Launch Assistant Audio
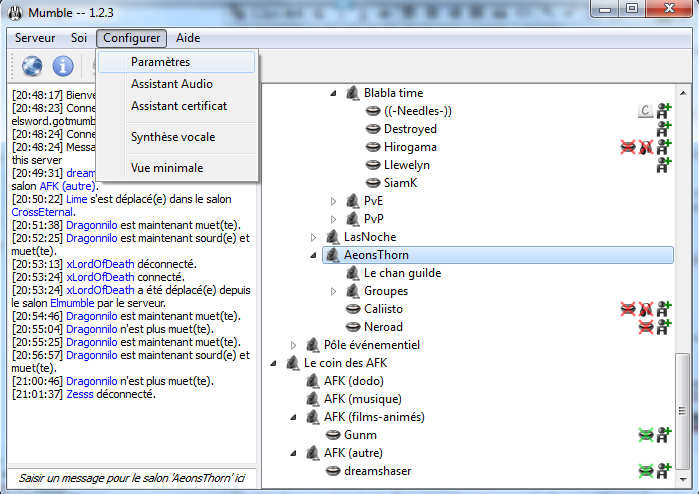 pyautogui.click(x=177, y=84)
